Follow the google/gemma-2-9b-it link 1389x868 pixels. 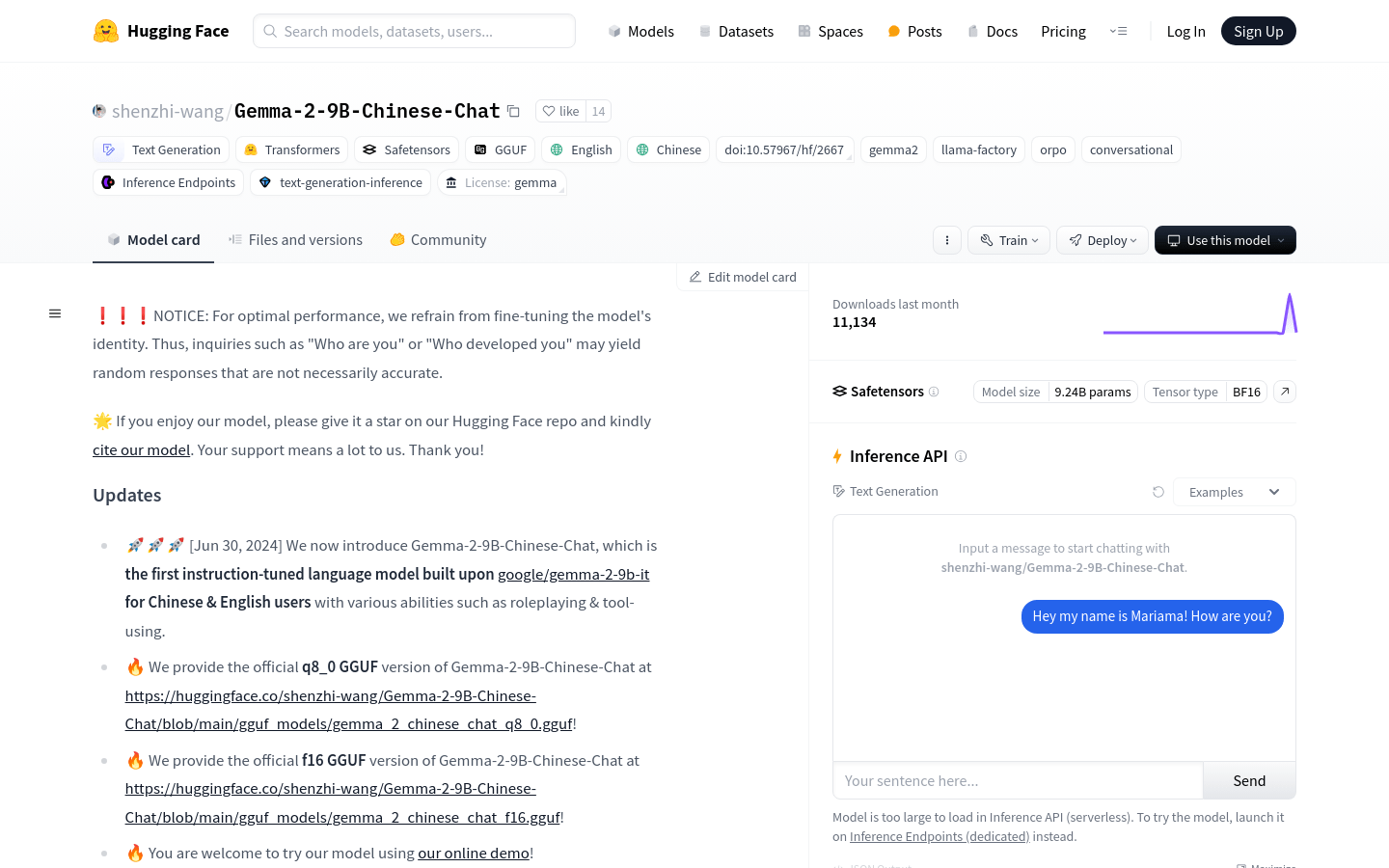(573, 574)
